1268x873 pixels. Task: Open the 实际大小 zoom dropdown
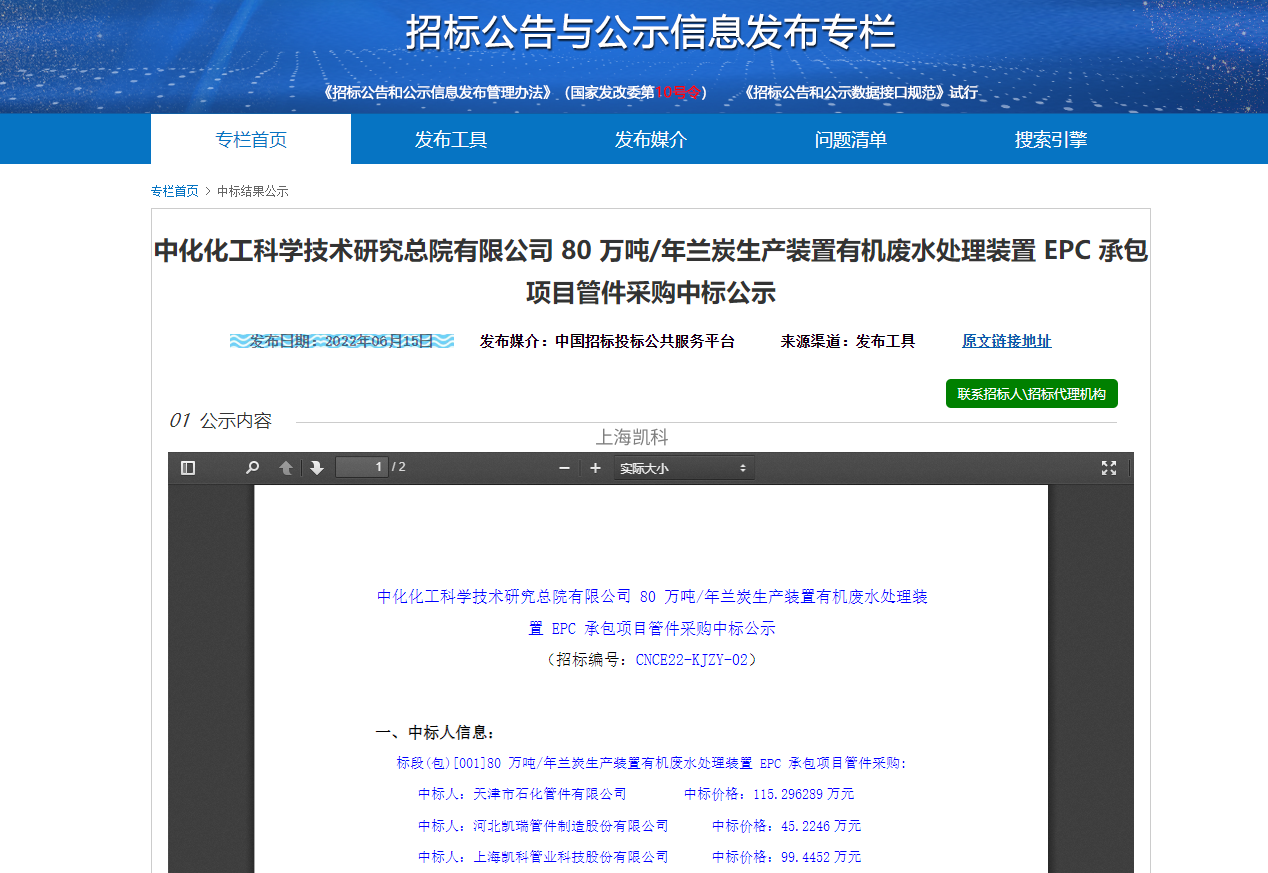684,468
